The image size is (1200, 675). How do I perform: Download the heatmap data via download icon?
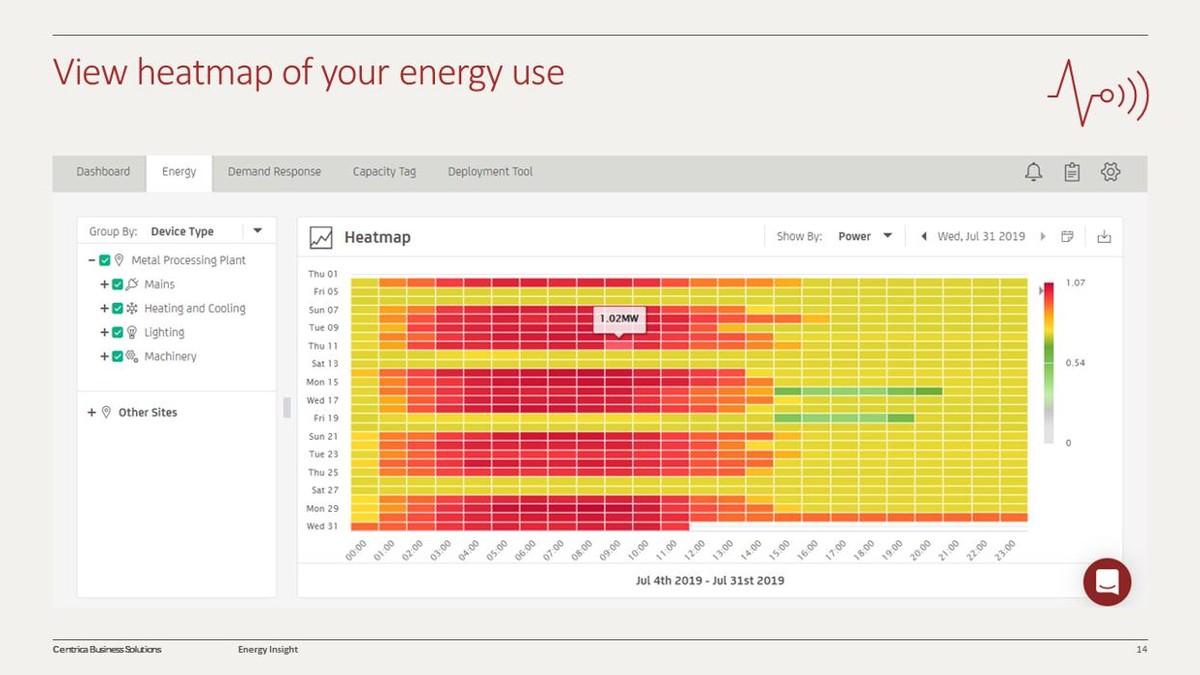tap(1104, 237)
